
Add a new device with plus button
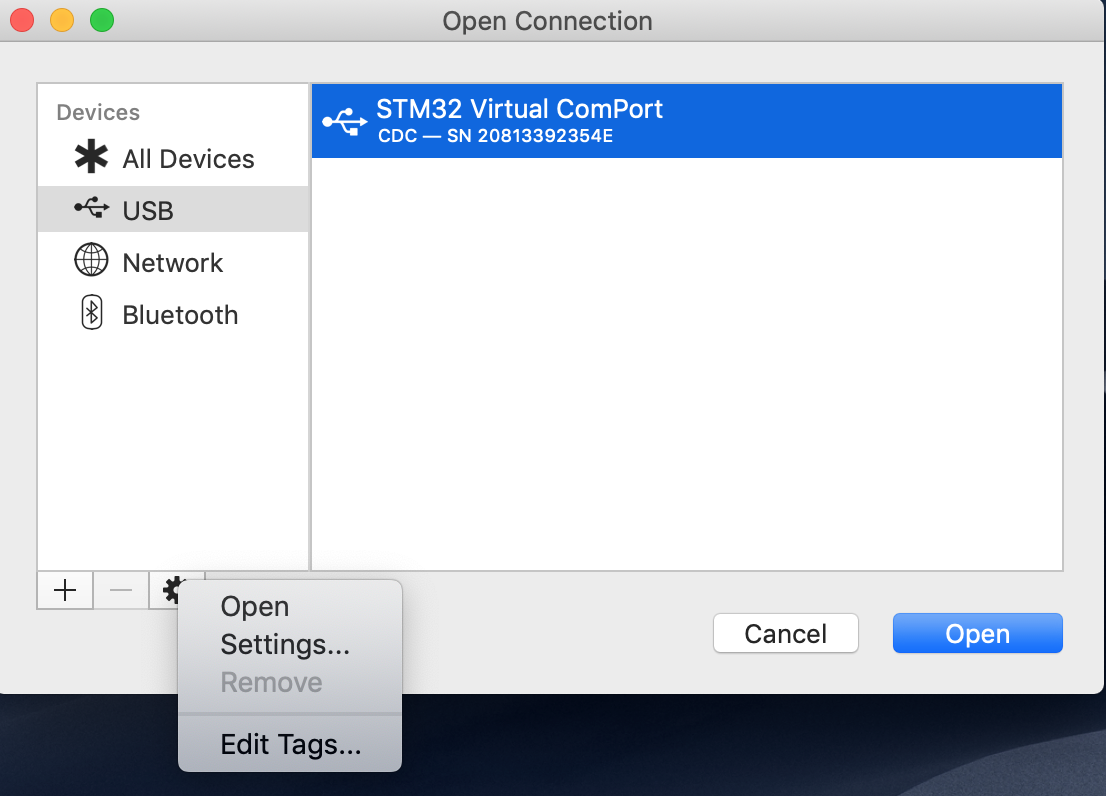(x=65, y=590)
